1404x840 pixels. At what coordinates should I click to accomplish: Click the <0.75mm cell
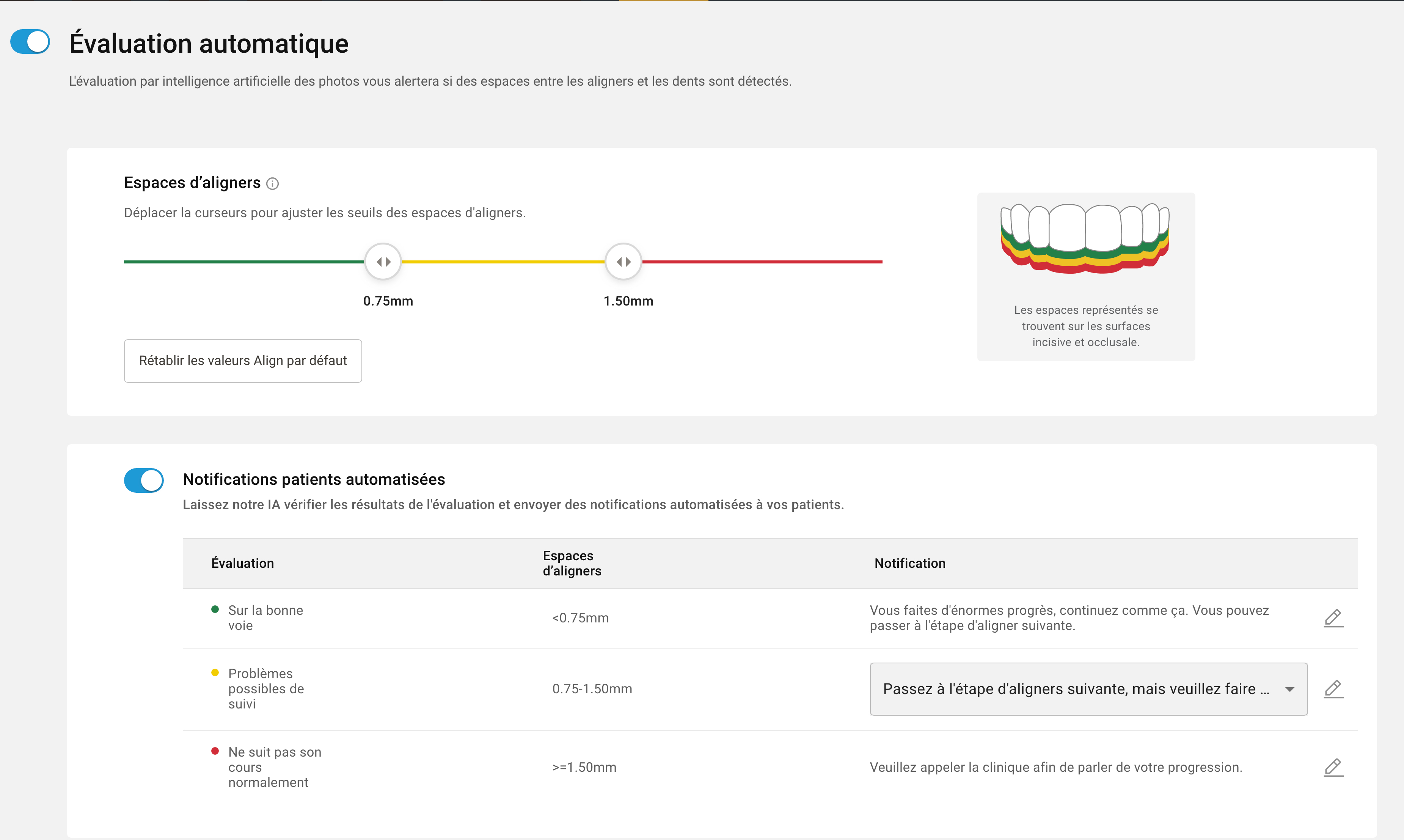[x=581, y=618]
